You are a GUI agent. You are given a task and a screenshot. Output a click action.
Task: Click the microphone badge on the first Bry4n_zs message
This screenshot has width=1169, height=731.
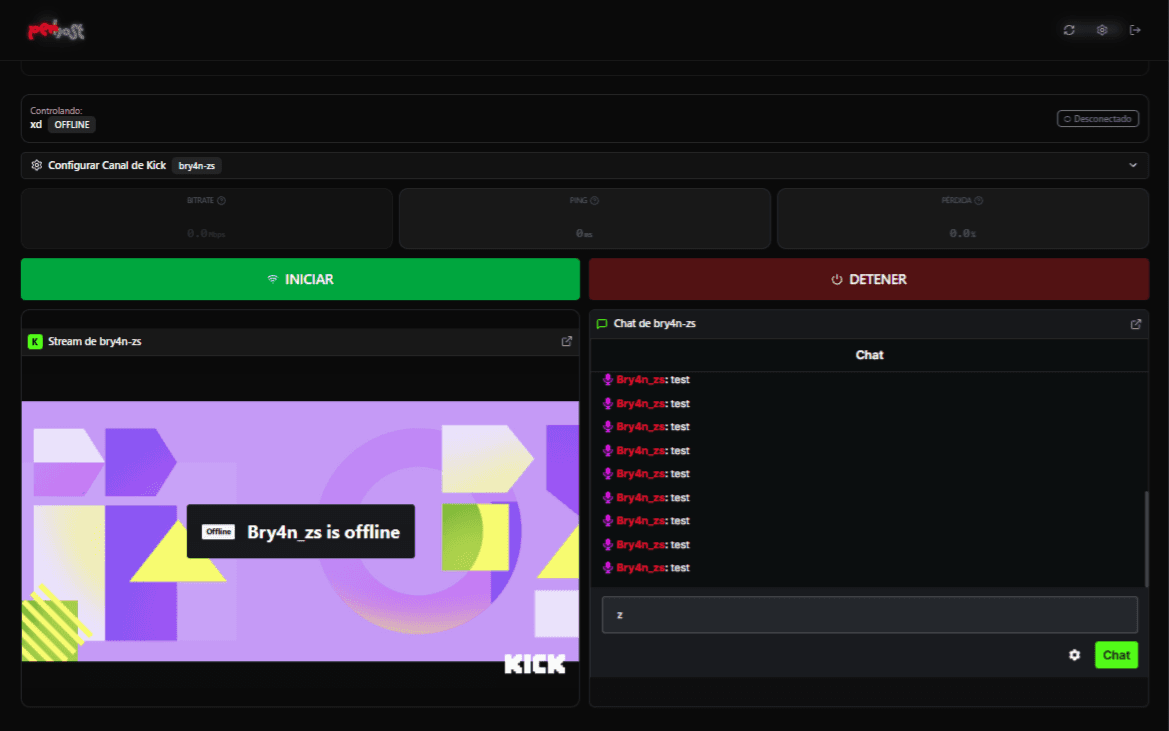(x=610, y=380)
